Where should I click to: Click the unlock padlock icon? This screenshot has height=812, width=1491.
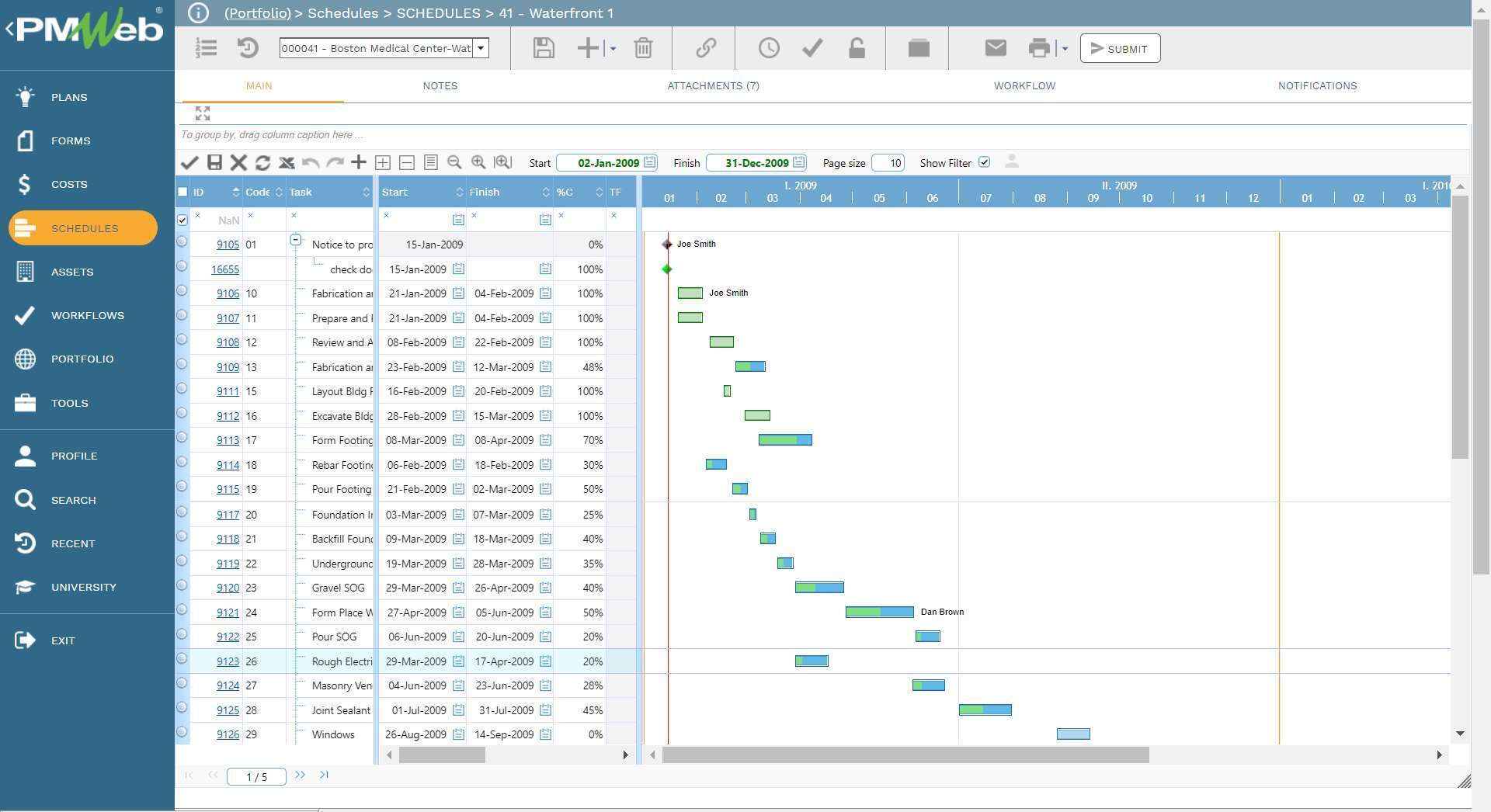857,48
